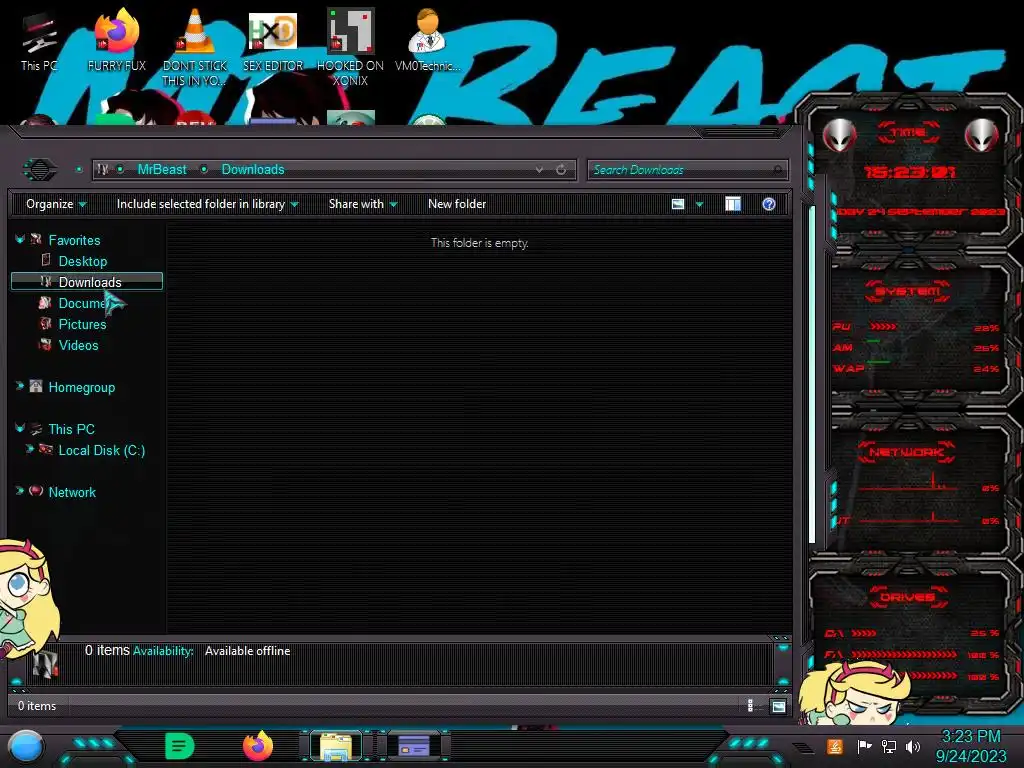Open the purple window app on taskbar
The image size is (1024, 768).
[414, 746]
